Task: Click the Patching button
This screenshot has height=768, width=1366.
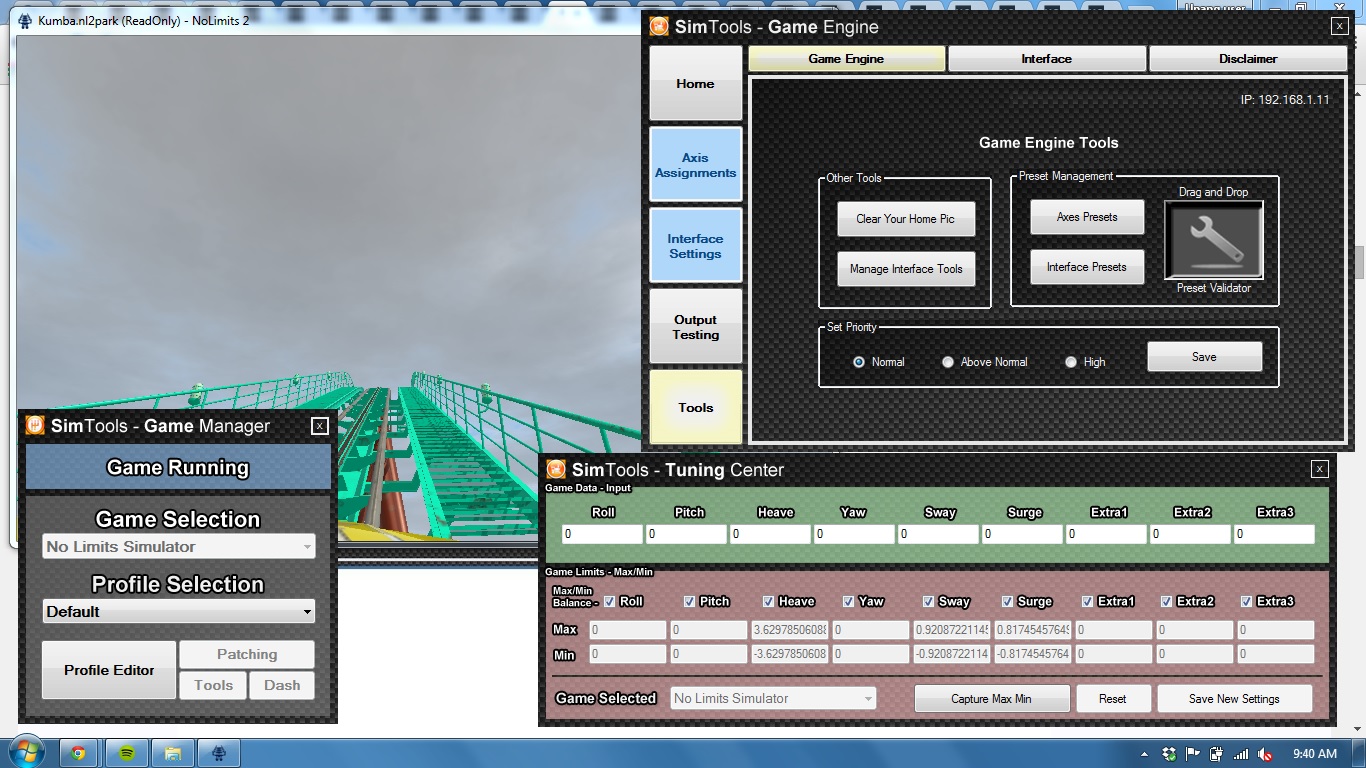Action: 247,654
